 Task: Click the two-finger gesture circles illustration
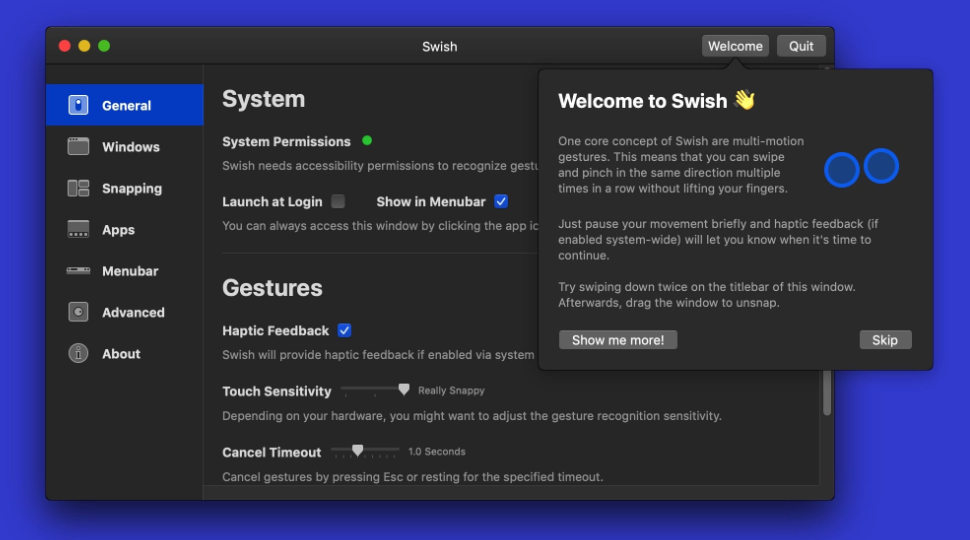[861, 168]
